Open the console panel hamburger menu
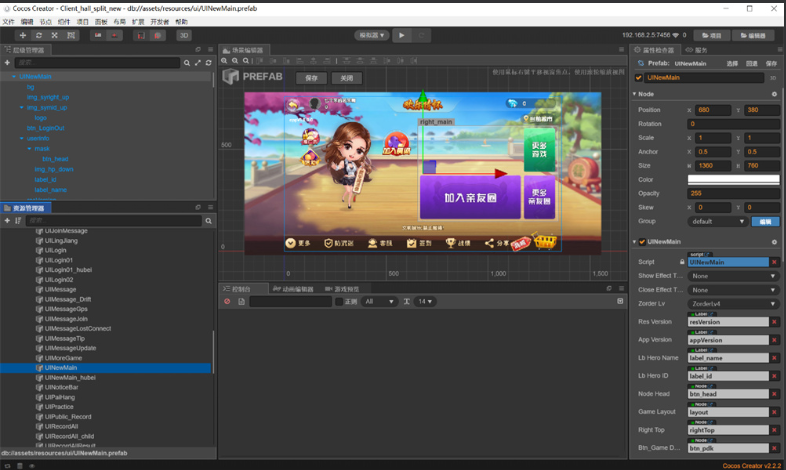Screen dimensions: 786x470 click(x=621, y=289)
